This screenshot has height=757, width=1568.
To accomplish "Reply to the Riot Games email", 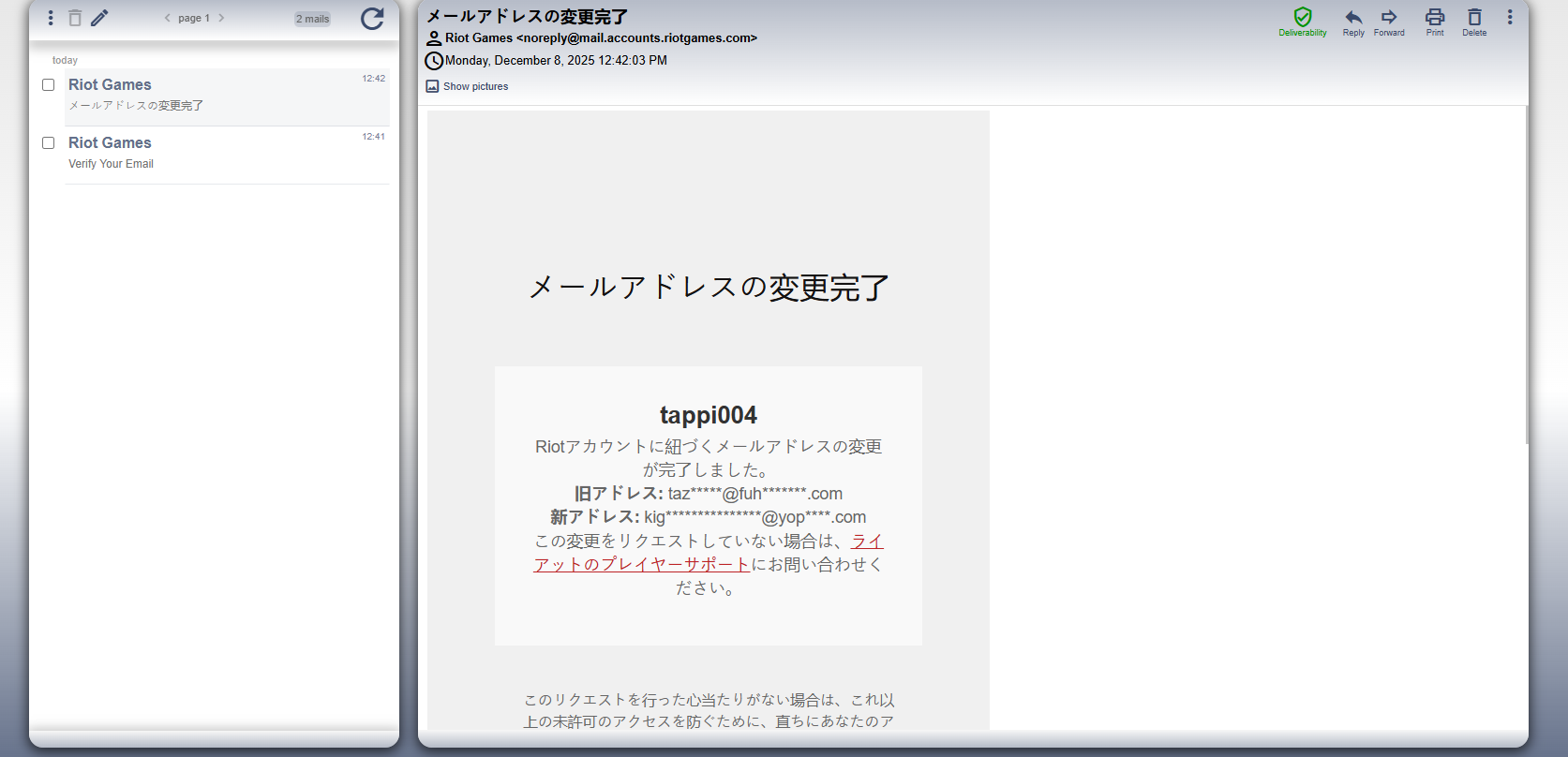I will click(x=1353, y=22).
